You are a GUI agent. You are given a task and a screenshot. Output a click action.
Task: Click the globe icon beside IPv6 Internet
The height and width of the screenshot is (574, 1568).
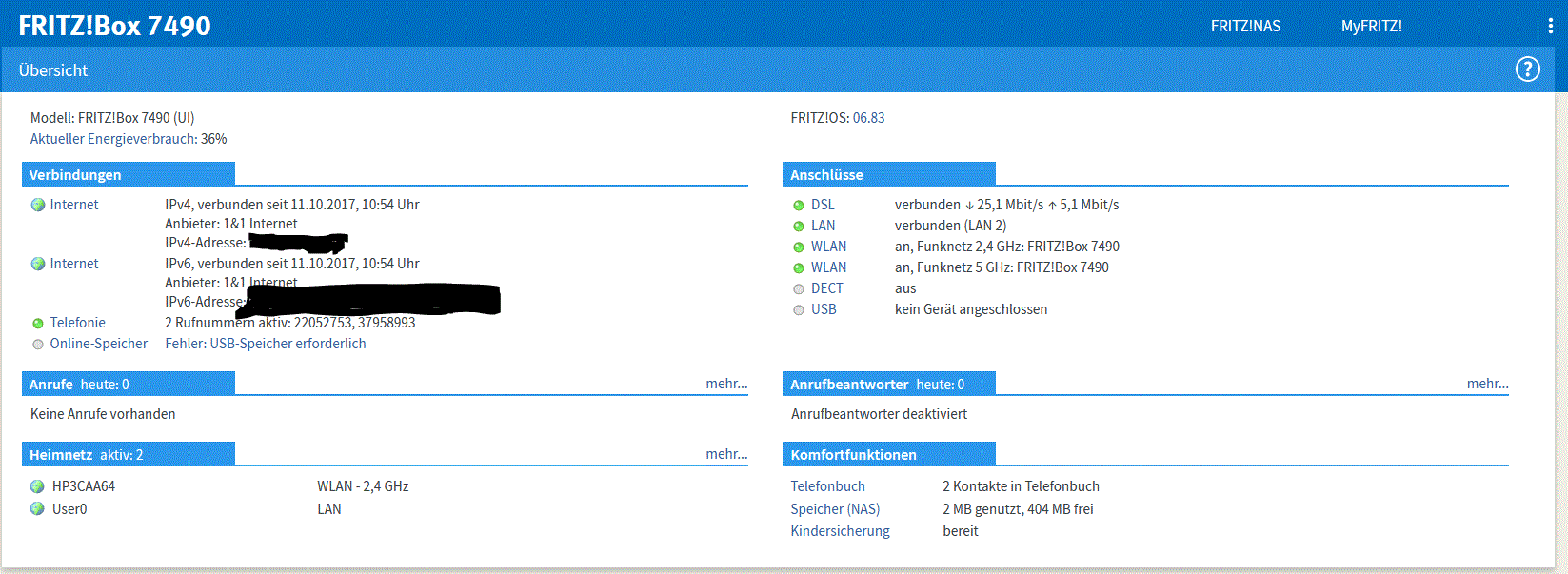[38, 264]
